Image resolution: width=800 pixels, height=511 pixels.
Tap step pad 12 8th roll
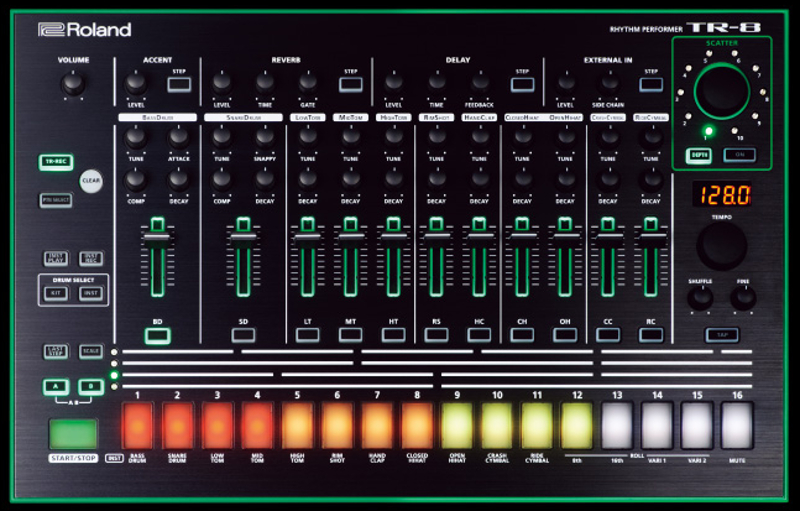click(x=577, y=425)
